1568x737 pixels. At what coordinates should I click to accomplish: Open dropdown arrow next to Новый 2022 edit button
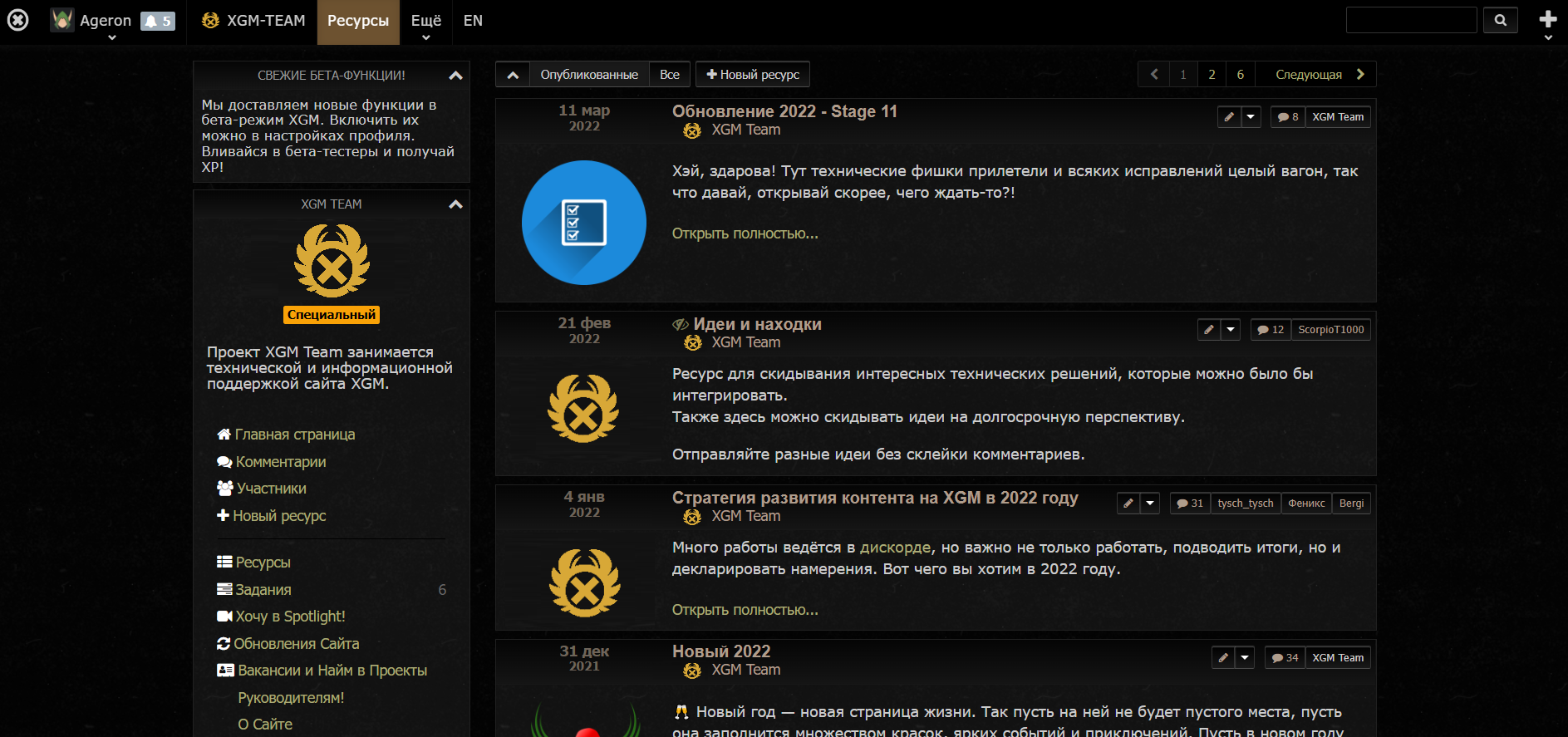coord(1245,658)
